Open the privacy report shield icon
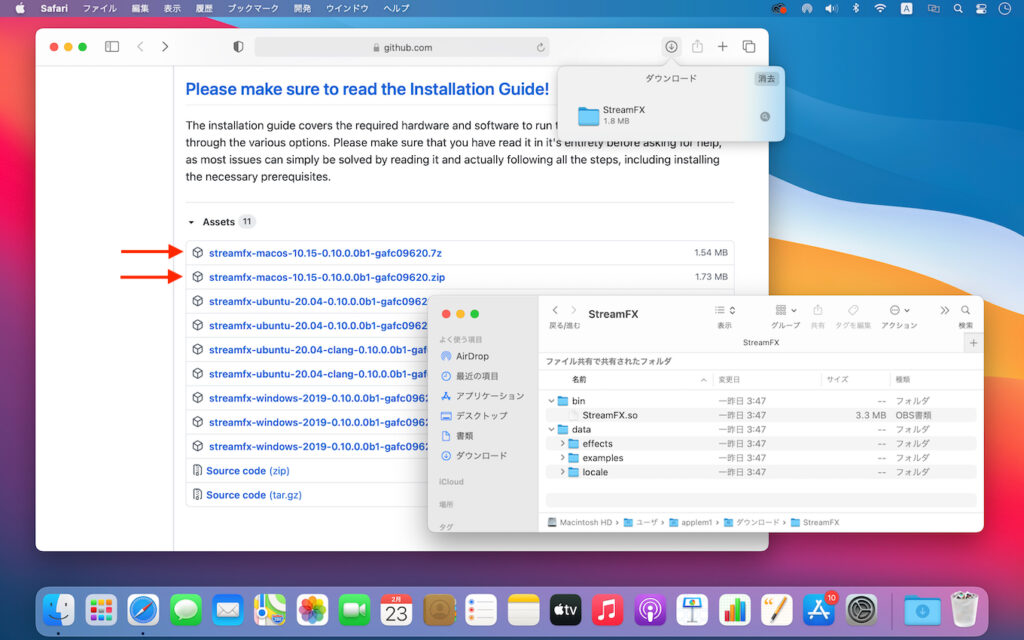The height and width of the screenshot is (640, 1024). (x=236, y=46)
